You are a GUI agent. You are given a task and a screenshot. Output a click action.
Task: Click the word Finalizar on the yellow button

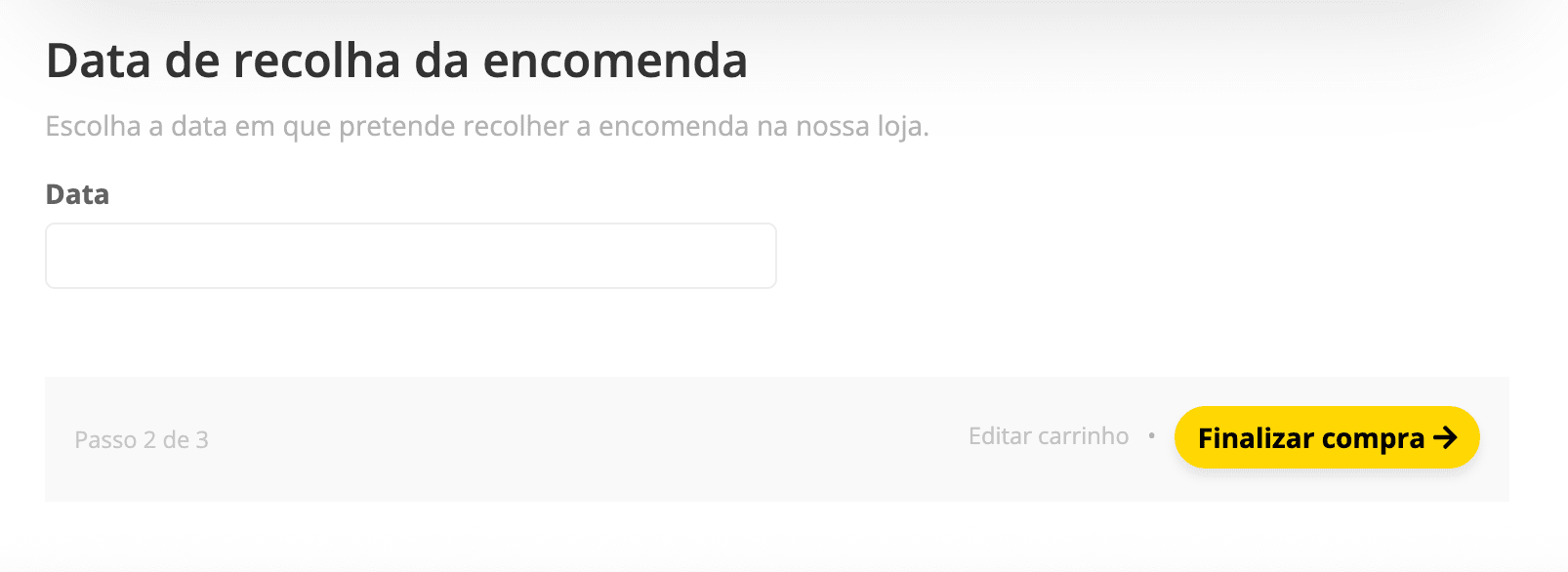1256,438
